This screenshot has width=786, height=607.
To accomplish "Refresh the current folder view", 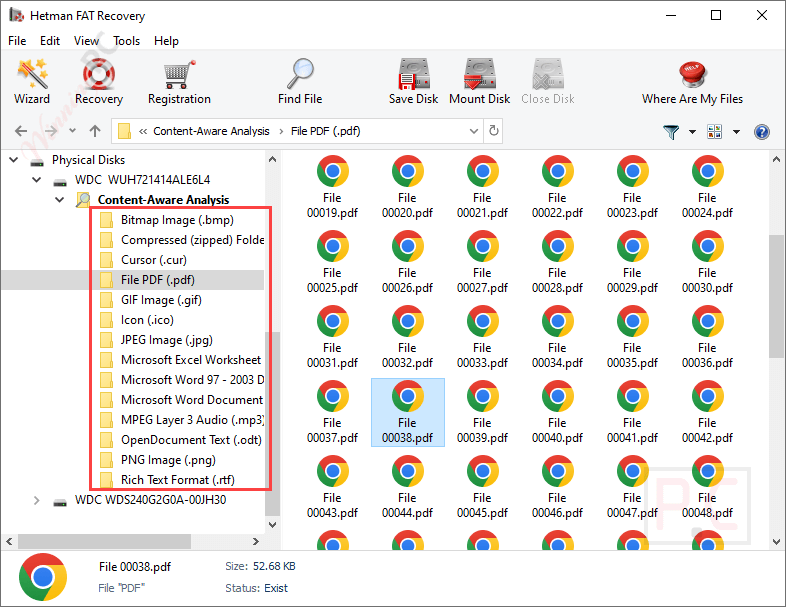I will [494, 131].
